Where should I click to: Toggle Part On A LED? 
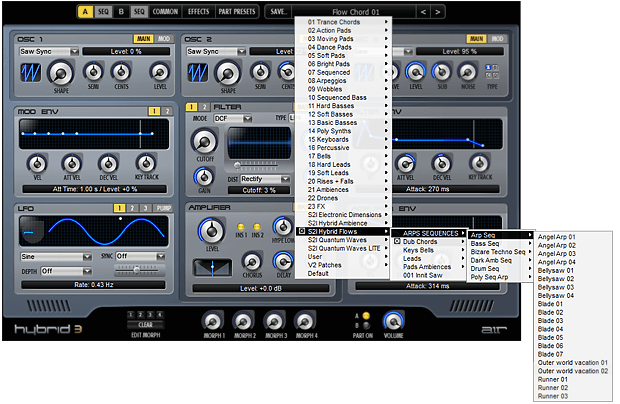[x=366, y=315]
